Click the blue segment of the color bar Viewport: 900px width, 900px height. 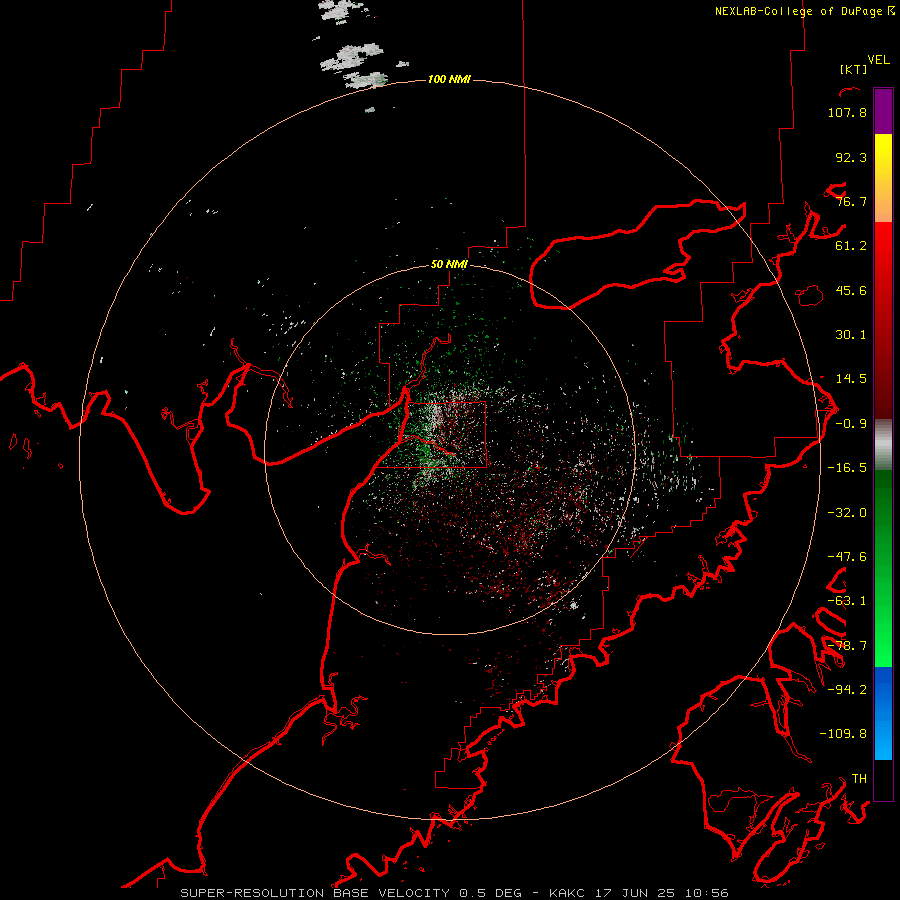883,713
